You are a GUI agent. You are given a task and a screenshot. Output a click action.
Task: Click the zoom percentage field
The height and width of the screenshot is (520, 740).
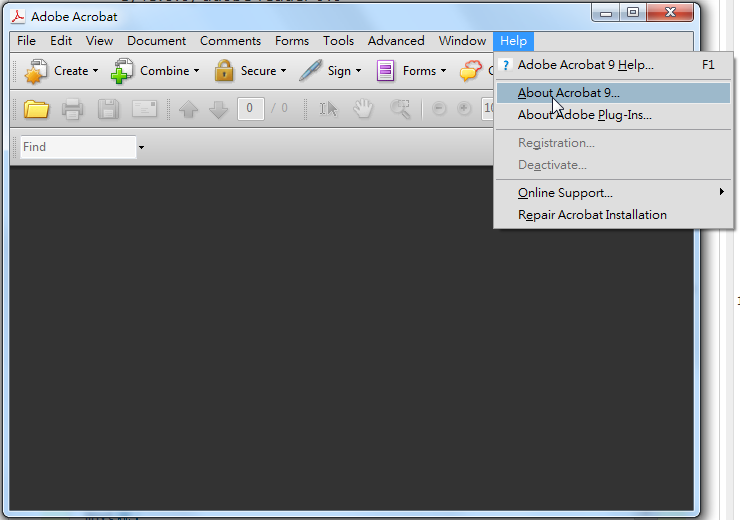click(488, 109)
